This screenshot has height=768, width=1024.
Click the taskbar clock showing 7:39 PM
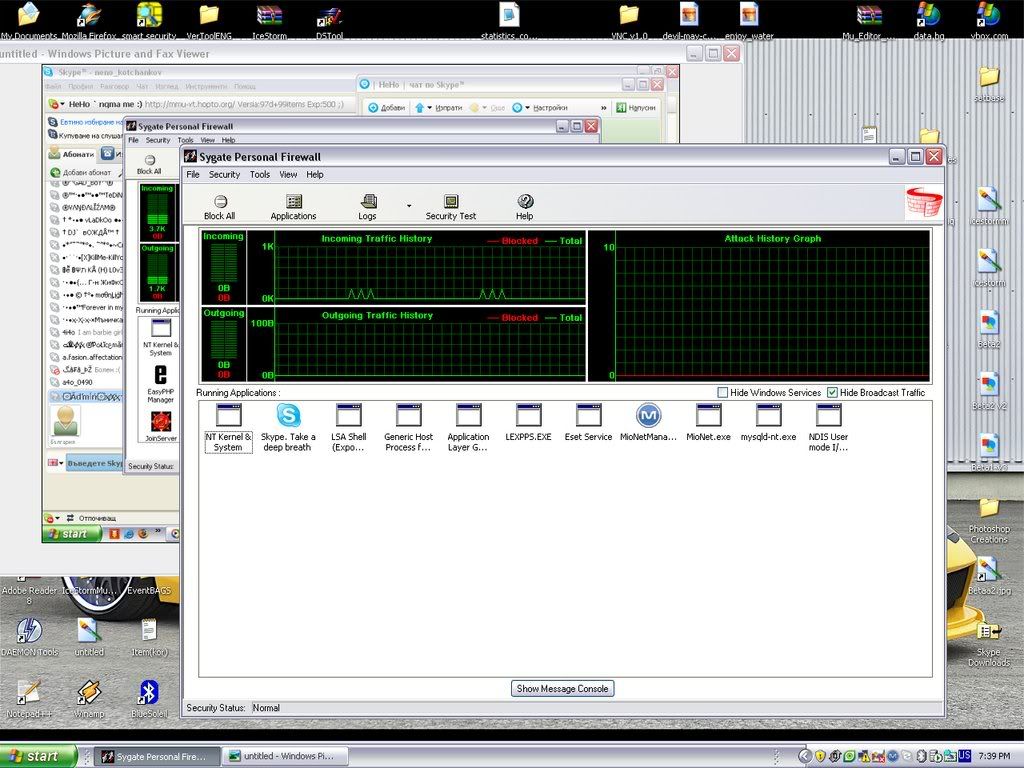[995, 756]
